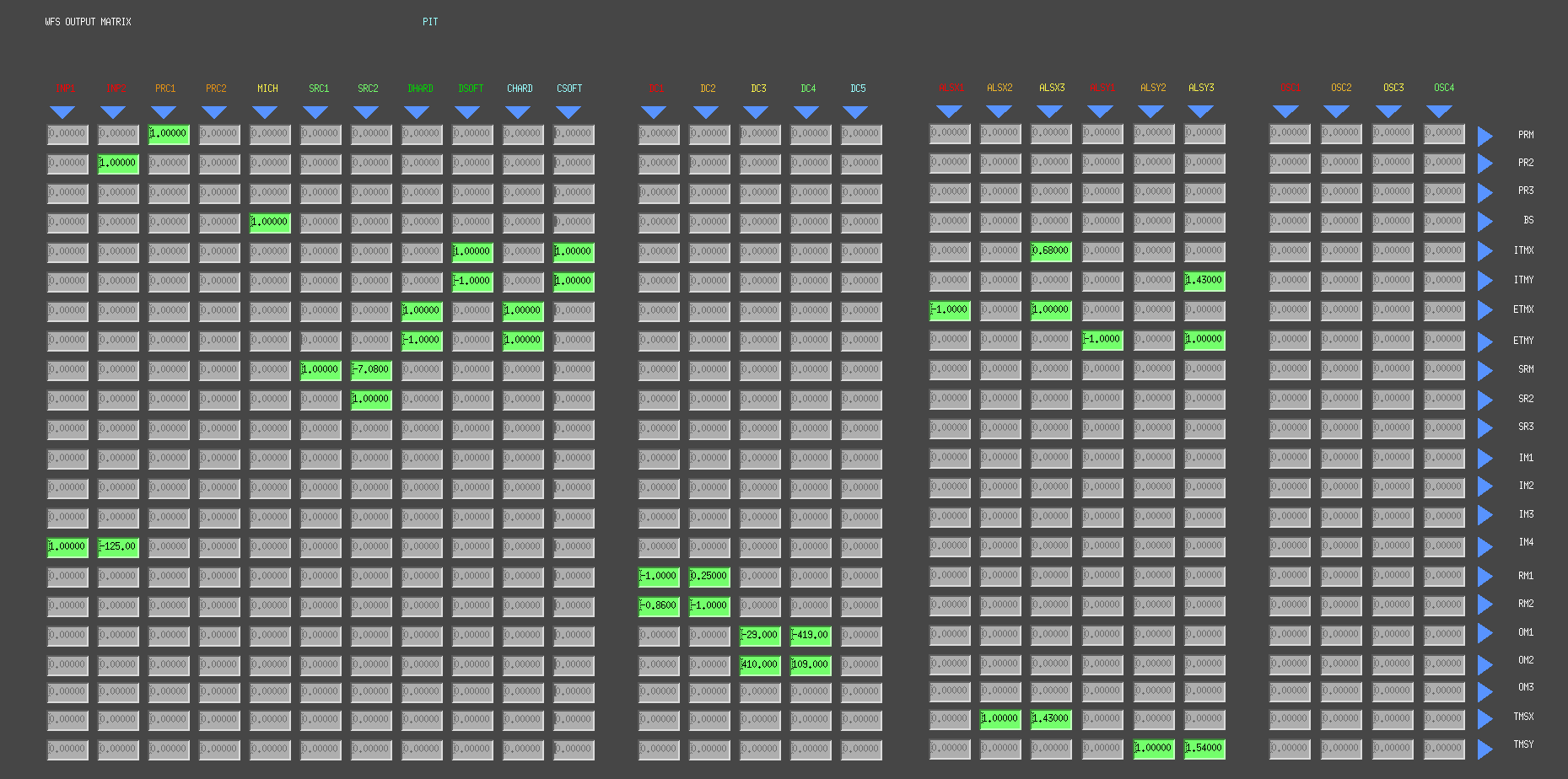Click the blue down arrow under DC5
The height and width of the screenshot is (779, 1568).
855,112
